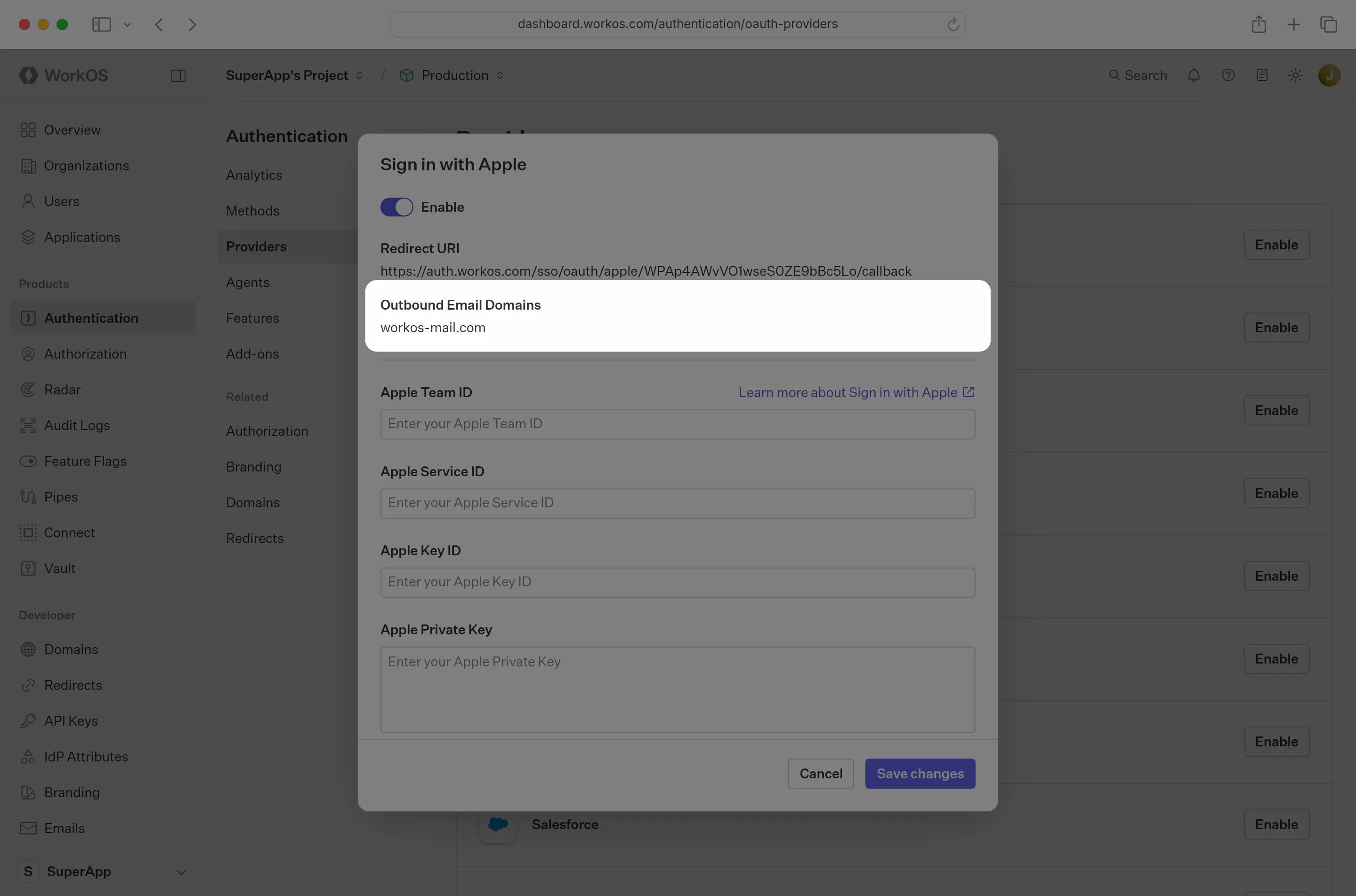
Task: Open the help question mark icon
Action: [x=1228, y=75]
